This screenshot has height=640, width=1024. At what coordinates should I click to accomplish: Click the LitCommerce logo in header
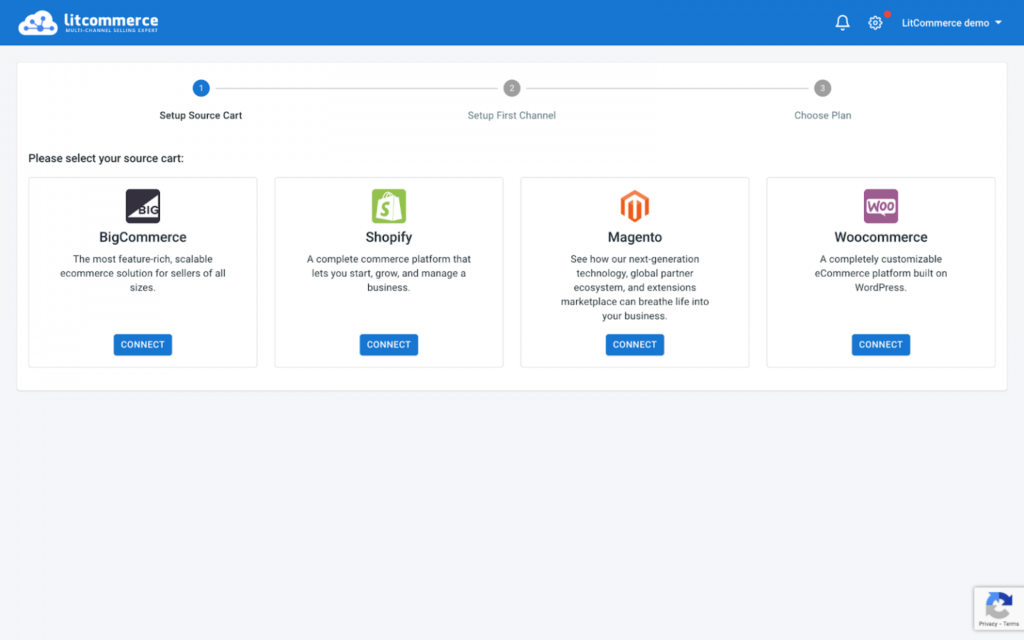pos(88,22)
